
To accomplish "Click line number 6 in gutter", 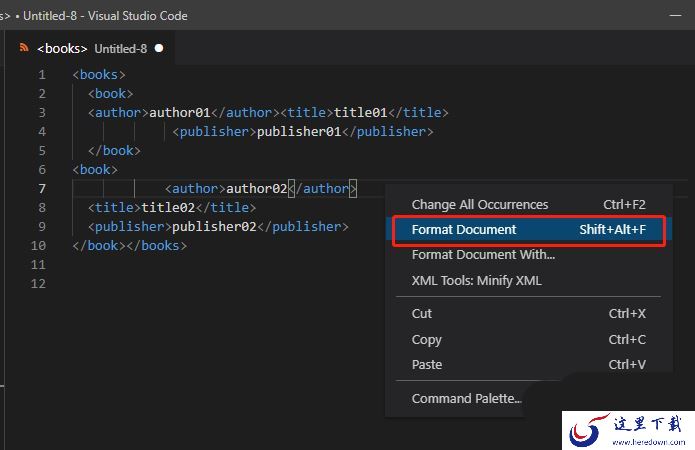I will point(42,169).
